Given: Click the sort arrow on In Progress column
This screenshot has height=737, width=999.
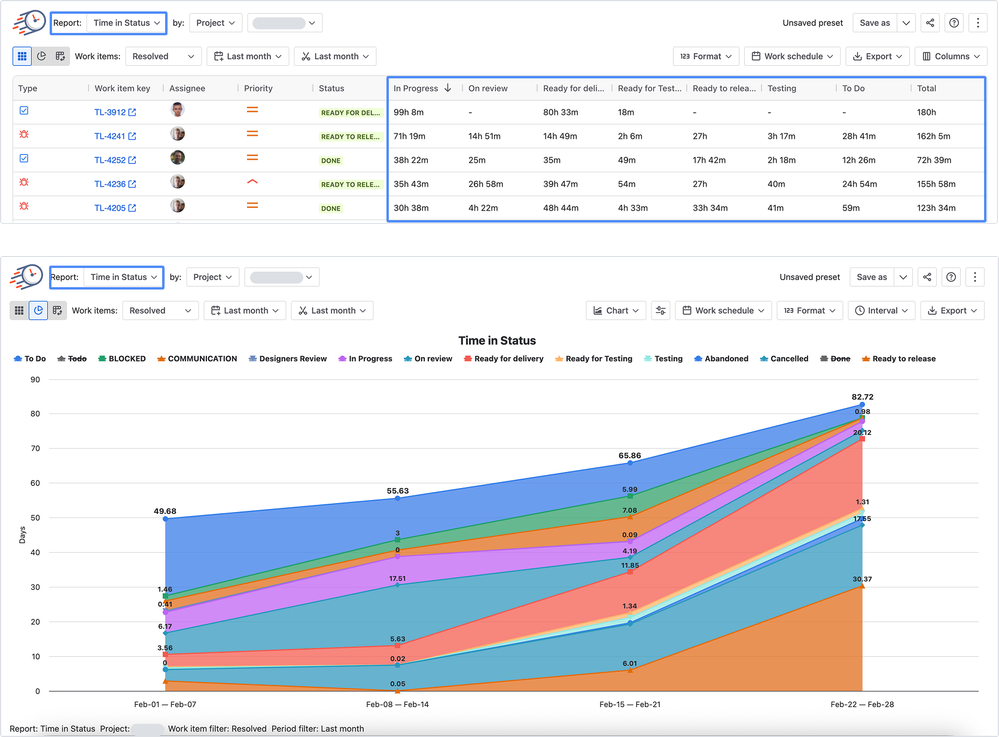Looking at the screenshot, I should click(448, 88).
